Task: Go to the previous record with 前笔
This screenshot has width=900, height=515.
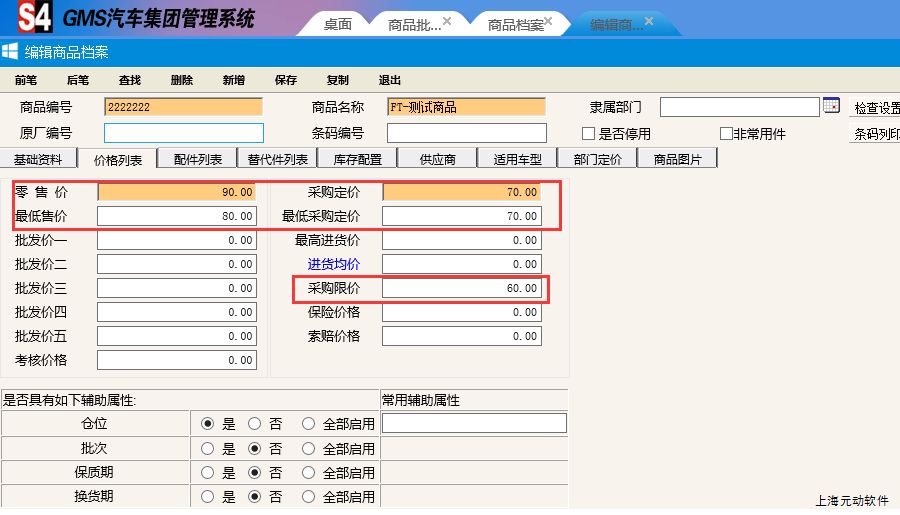Action: [26, 80]
